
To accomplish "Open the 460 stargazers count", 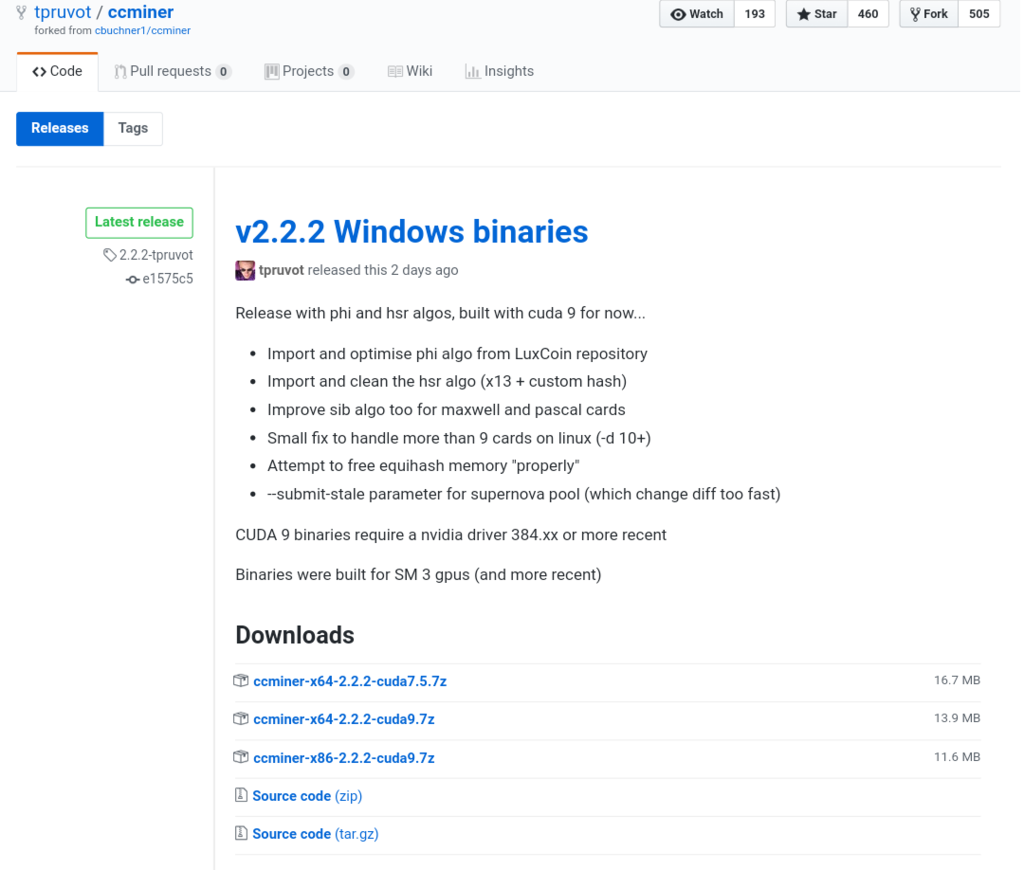I will click(868, 14).
